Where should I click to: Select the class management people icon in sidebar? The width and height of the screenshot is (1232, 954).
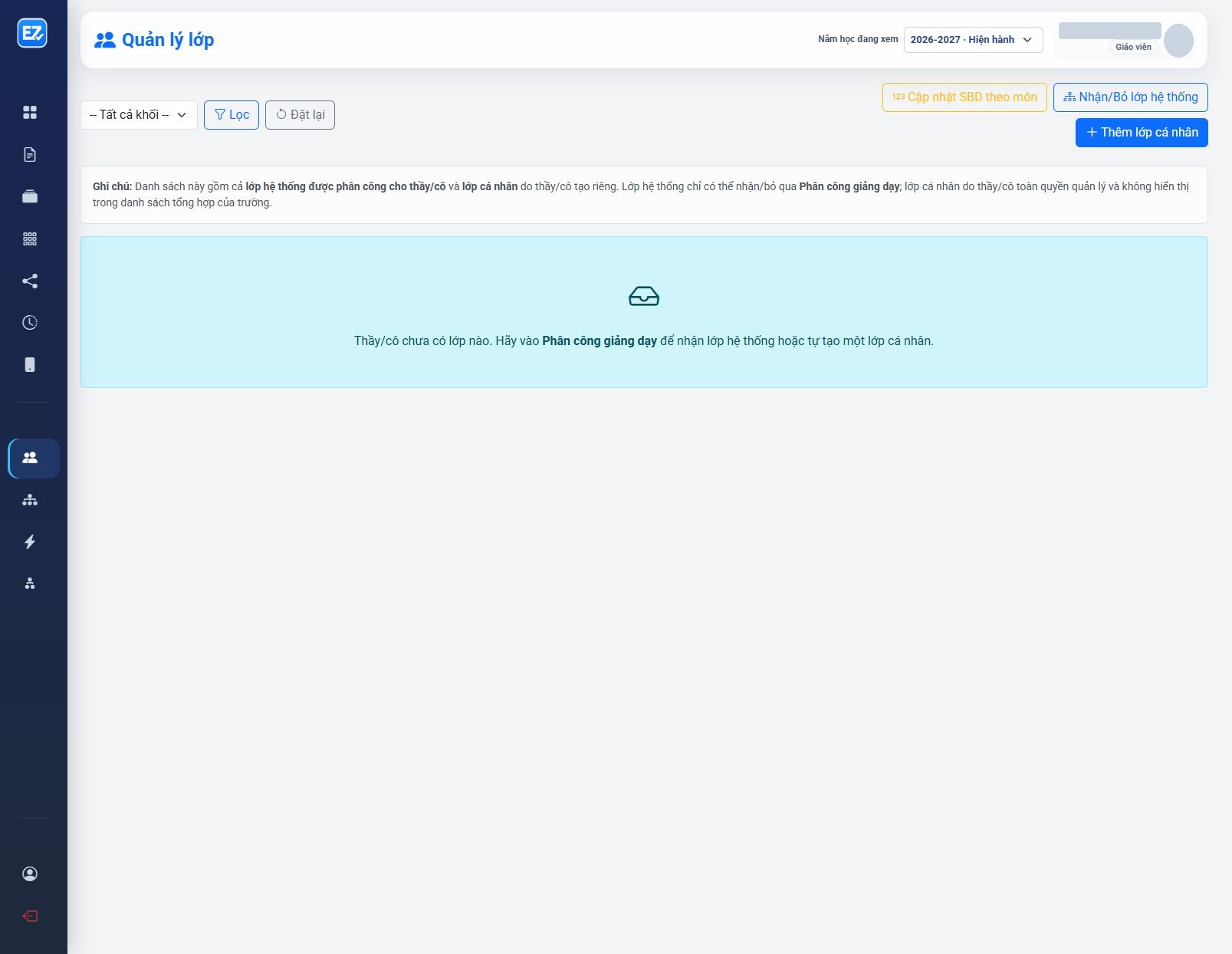pos(34,458)
